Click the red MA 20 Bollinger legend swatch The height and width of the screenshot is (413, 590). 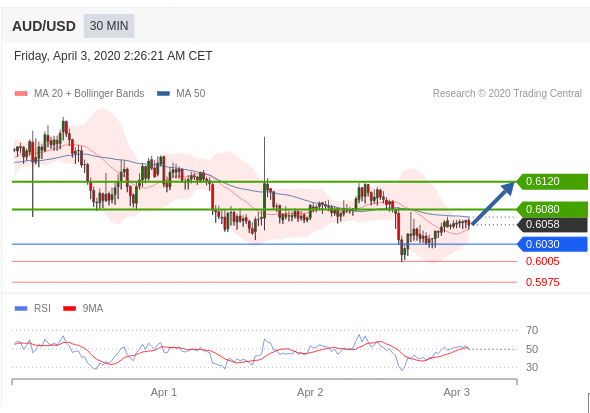click(21, 94)
